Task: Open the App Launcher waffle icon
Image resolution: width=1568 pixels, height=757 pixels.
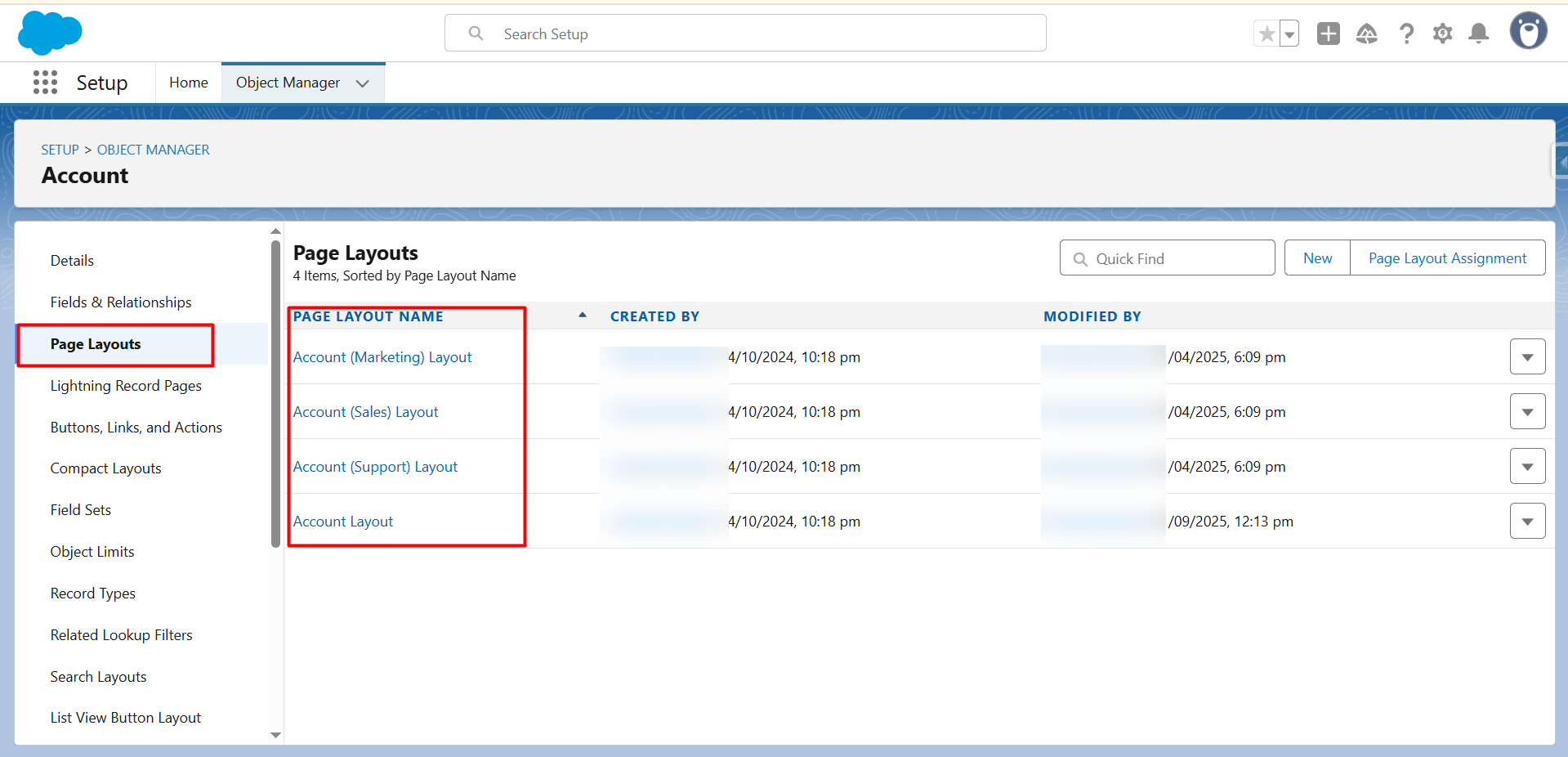Action: click(x=45, y=82)
